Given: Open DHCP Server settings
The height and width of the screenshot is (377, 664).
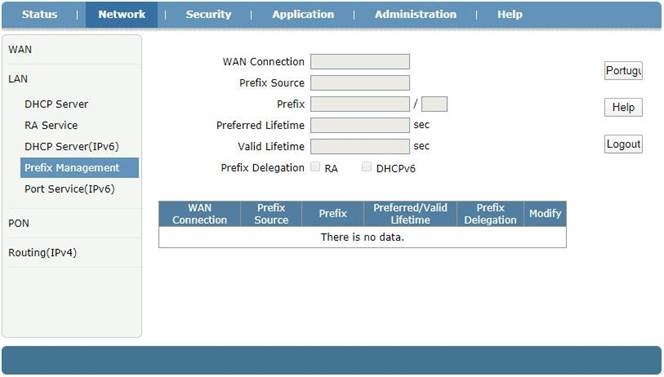Looking at the screenshot, I should coord(56,104).
